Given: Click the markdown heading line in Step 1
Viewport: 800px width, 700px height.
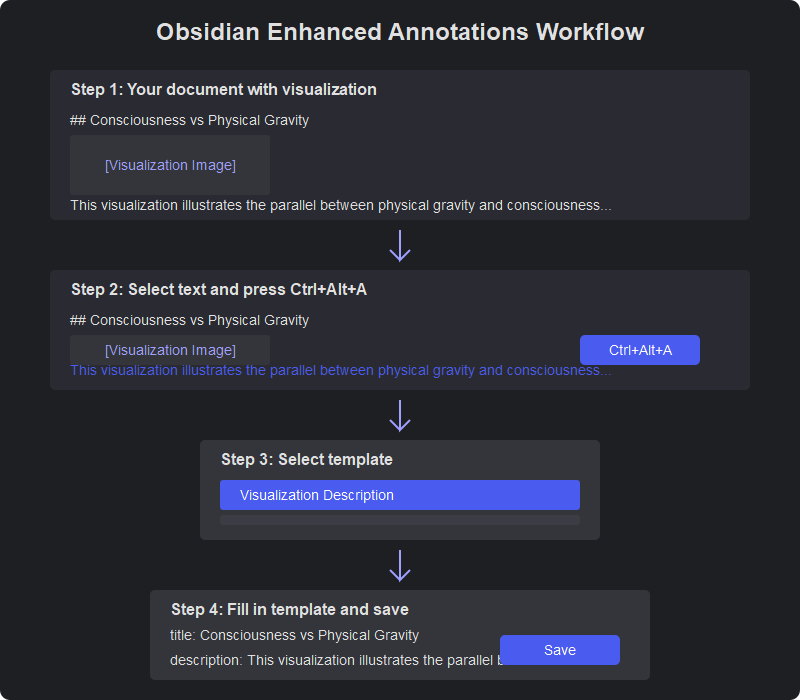Looking at the screenshot, I should tap(189, 120).
